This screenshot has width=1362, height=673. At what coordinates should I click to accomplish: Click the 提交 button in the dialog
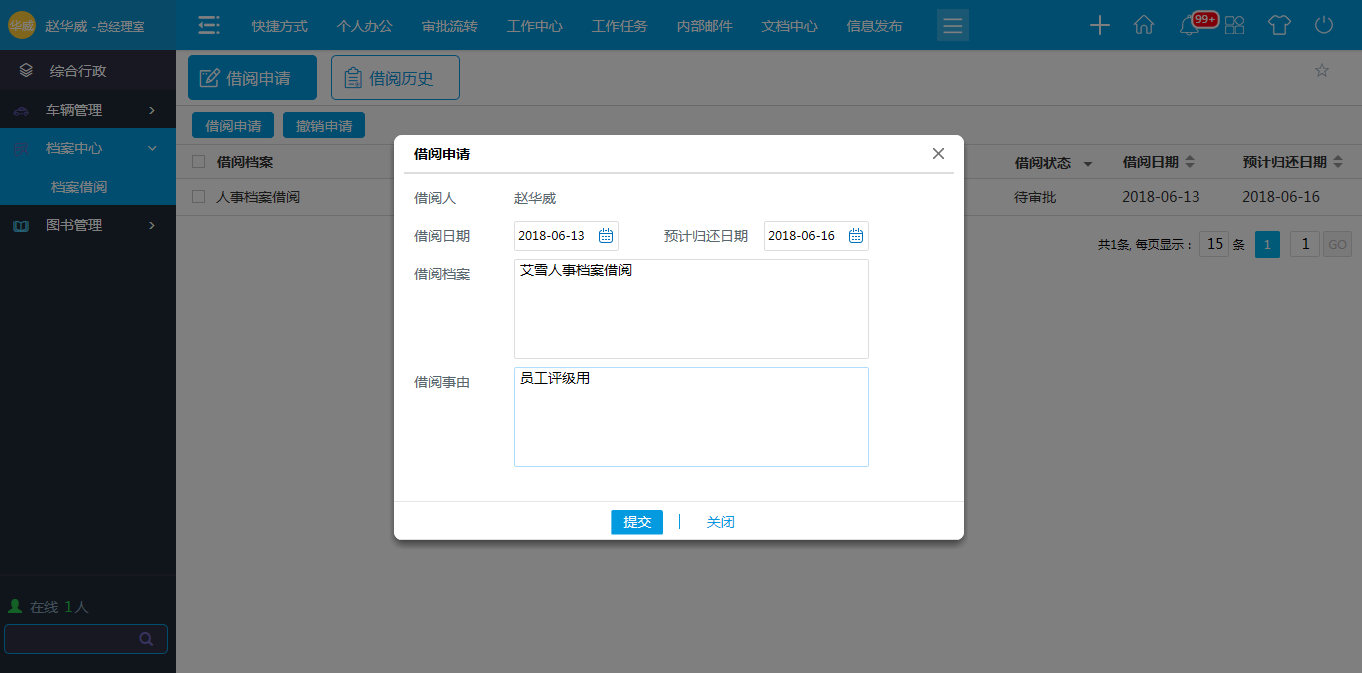(637, 521)
